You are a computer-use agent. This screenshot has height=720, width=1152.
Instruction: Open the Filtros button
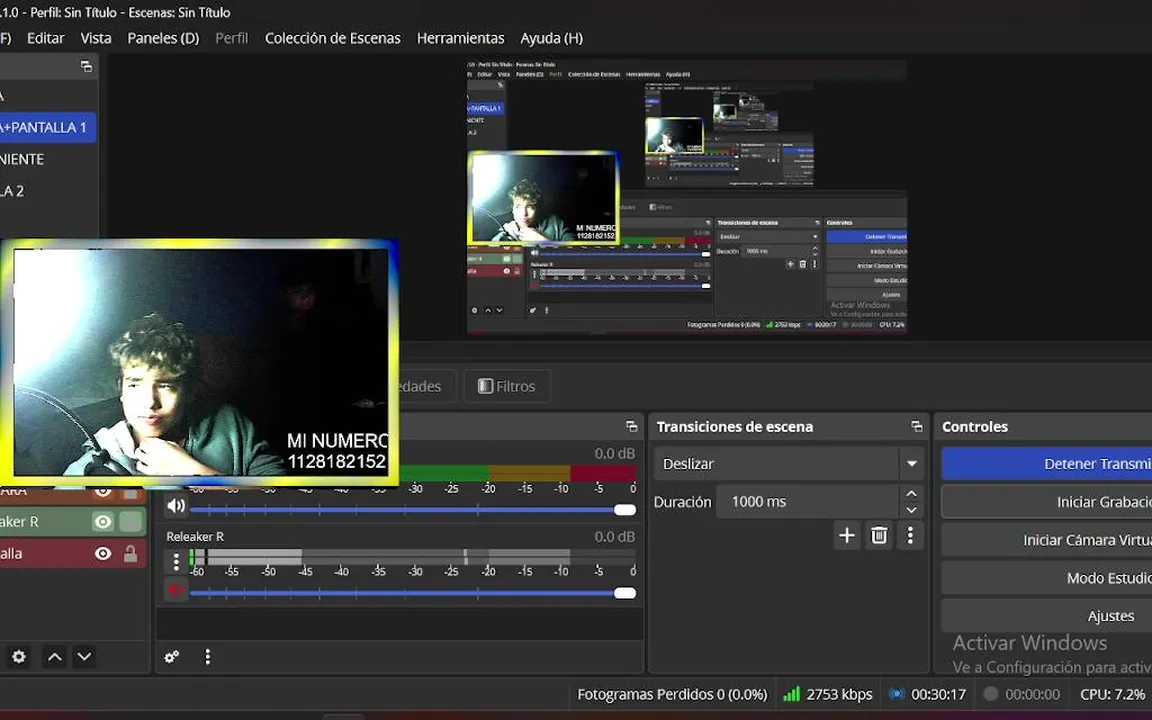tap(507, 386)
